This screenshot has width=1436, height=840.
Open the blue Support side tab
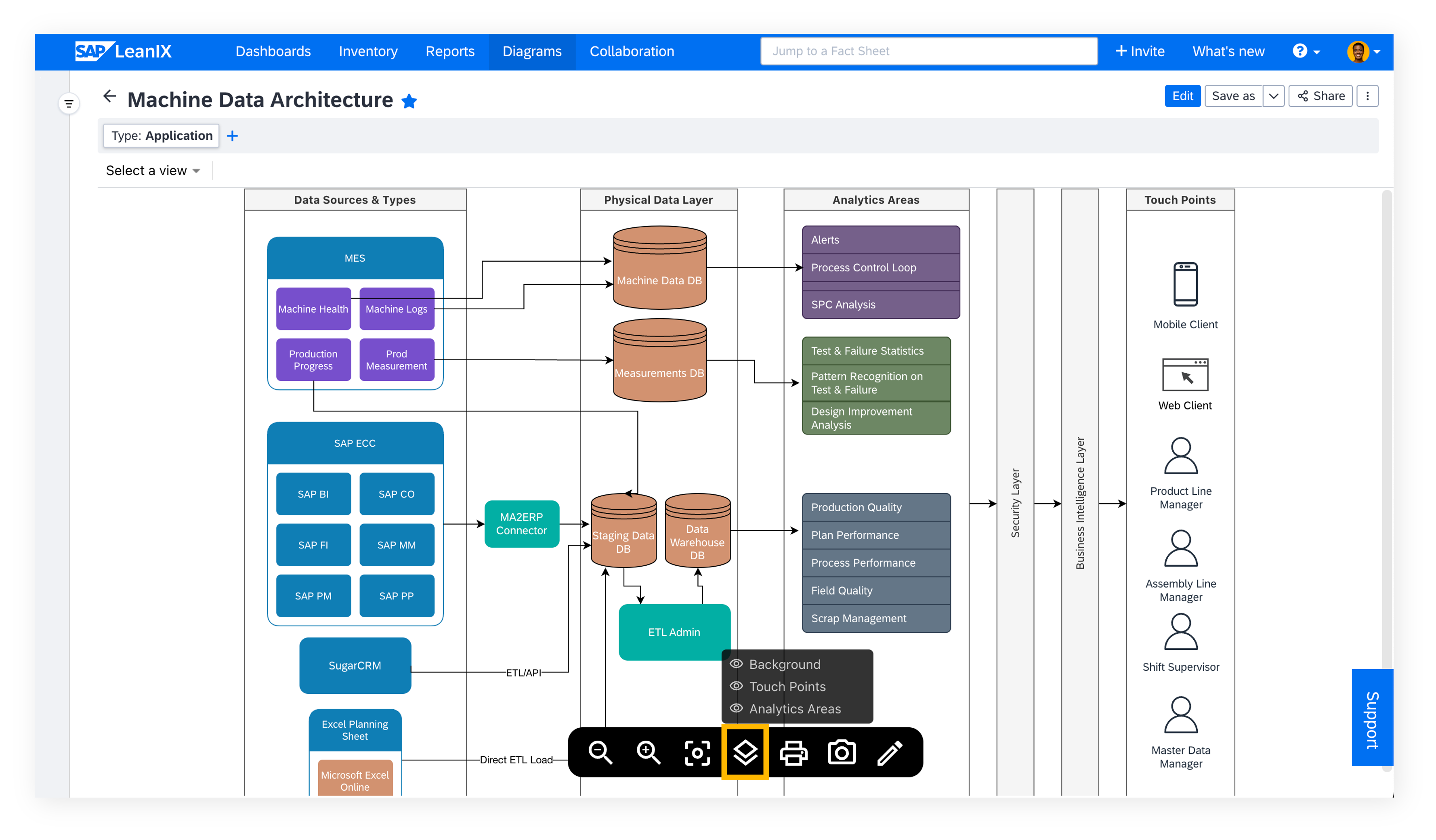coord(1372,717)
